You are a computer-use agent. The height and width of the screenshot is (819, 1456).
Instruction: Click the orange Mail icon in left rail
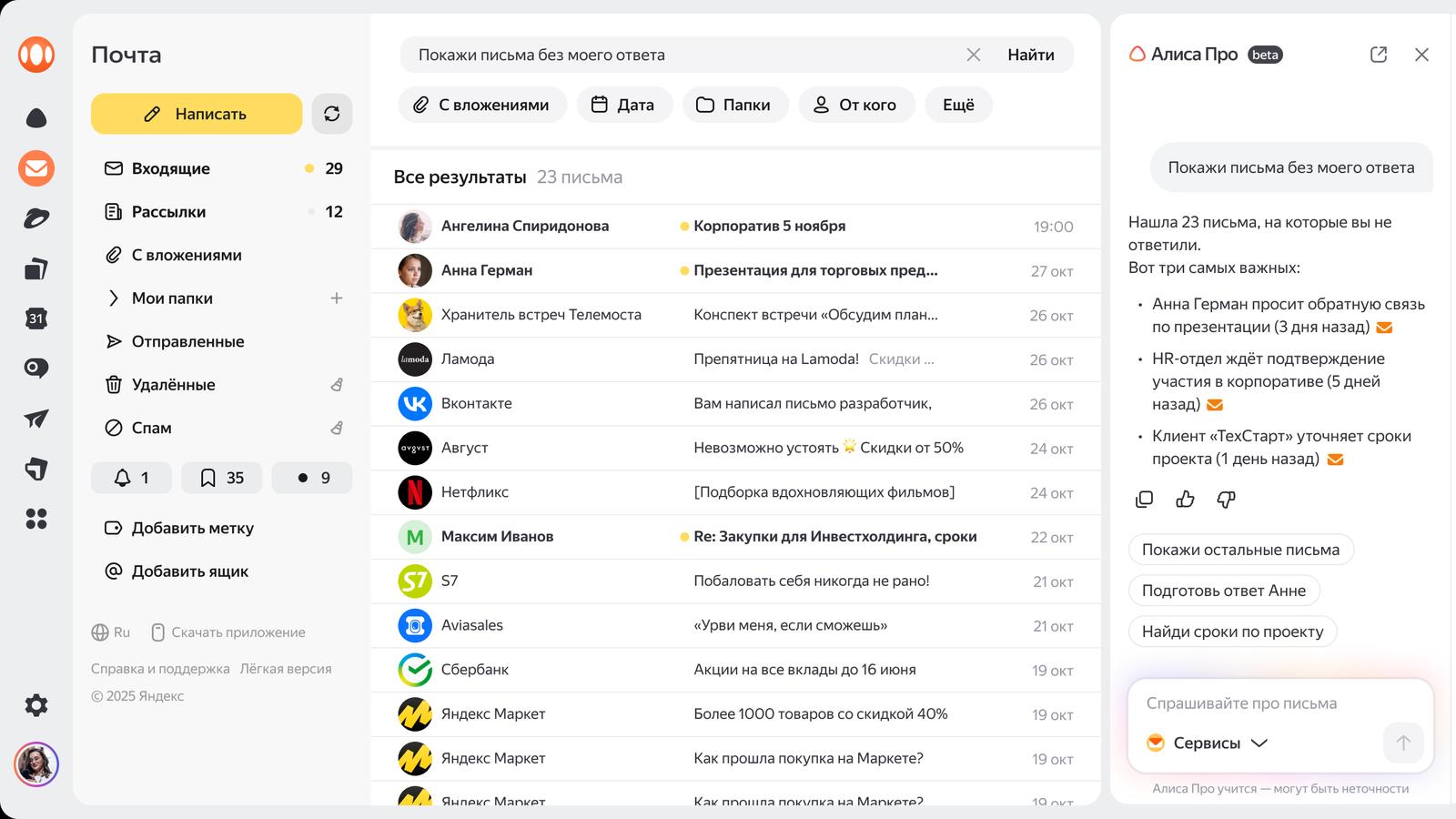[36, 168]
